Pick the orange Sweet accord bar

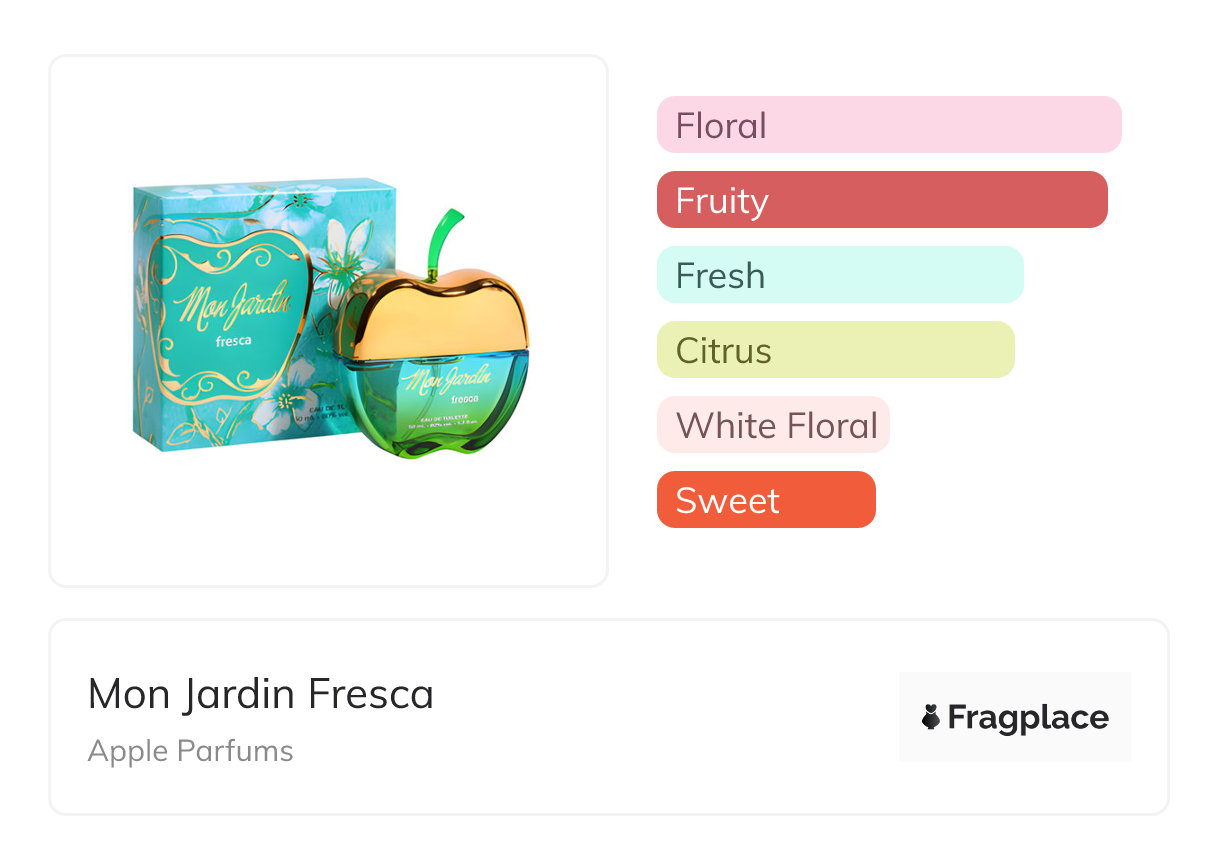[x=765, y=500]
